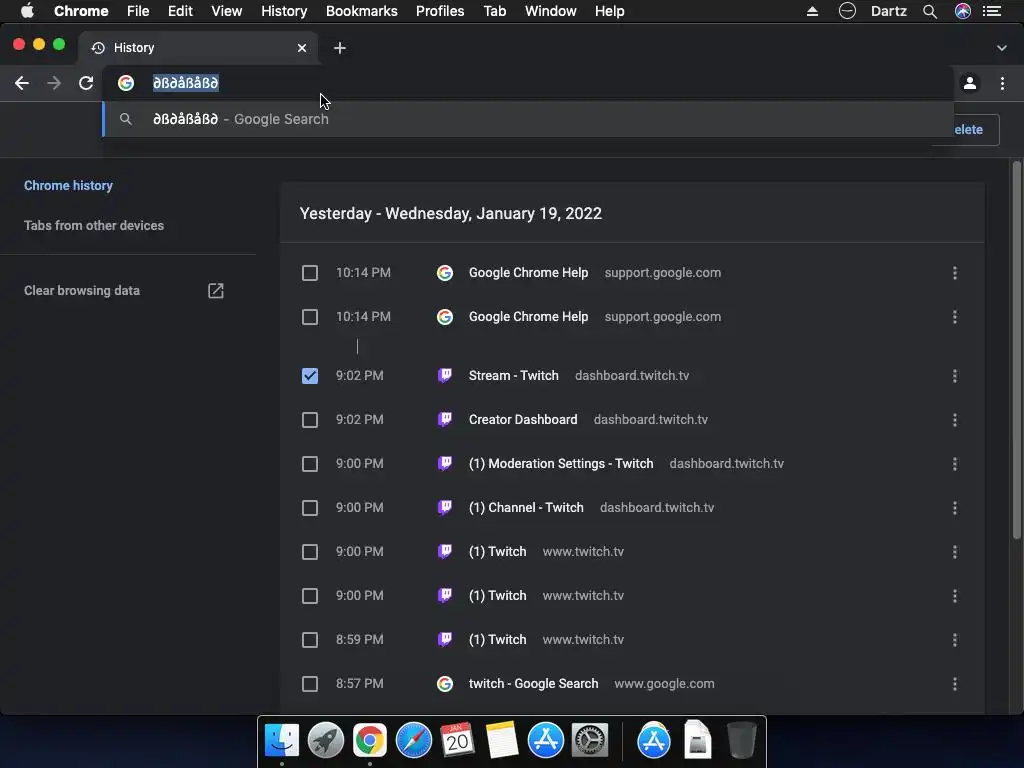This screenshot has width=1024, height=768.
Task: Select the History browser tab
Action: (x=199, y=48)
